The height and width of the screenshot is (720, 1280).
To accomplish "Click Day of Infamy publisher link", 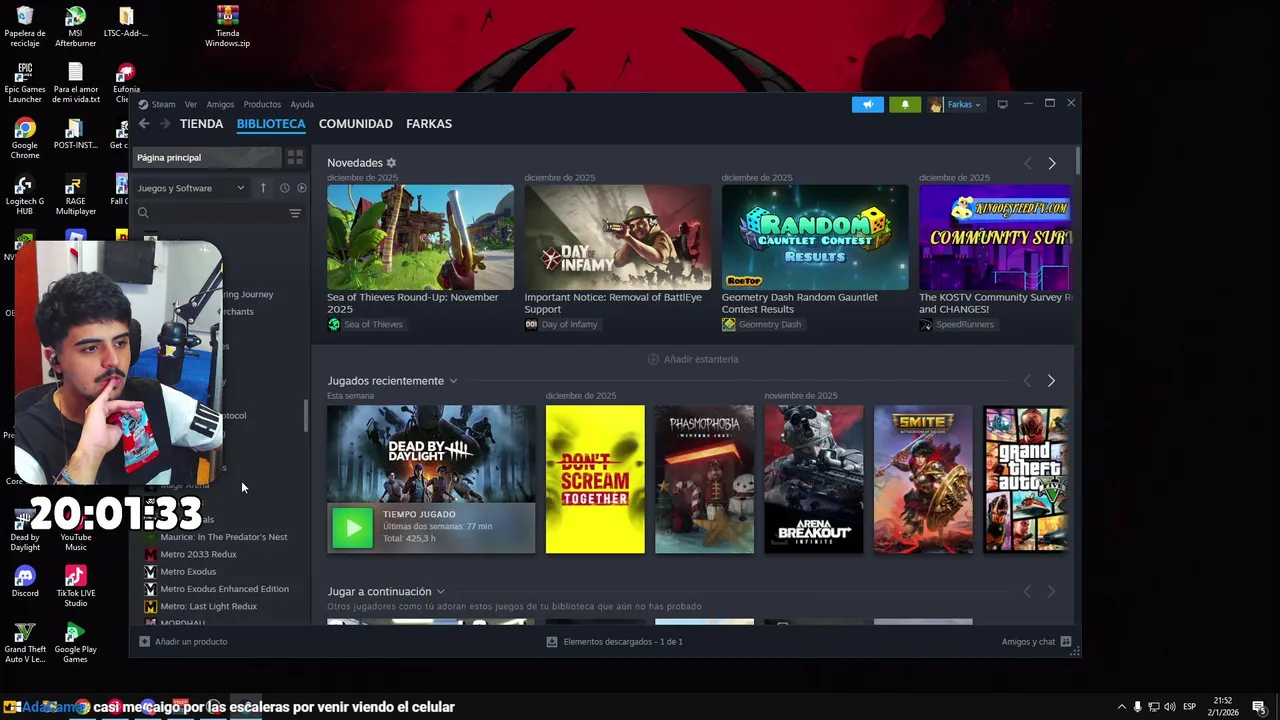I will [x=561, y=325].
